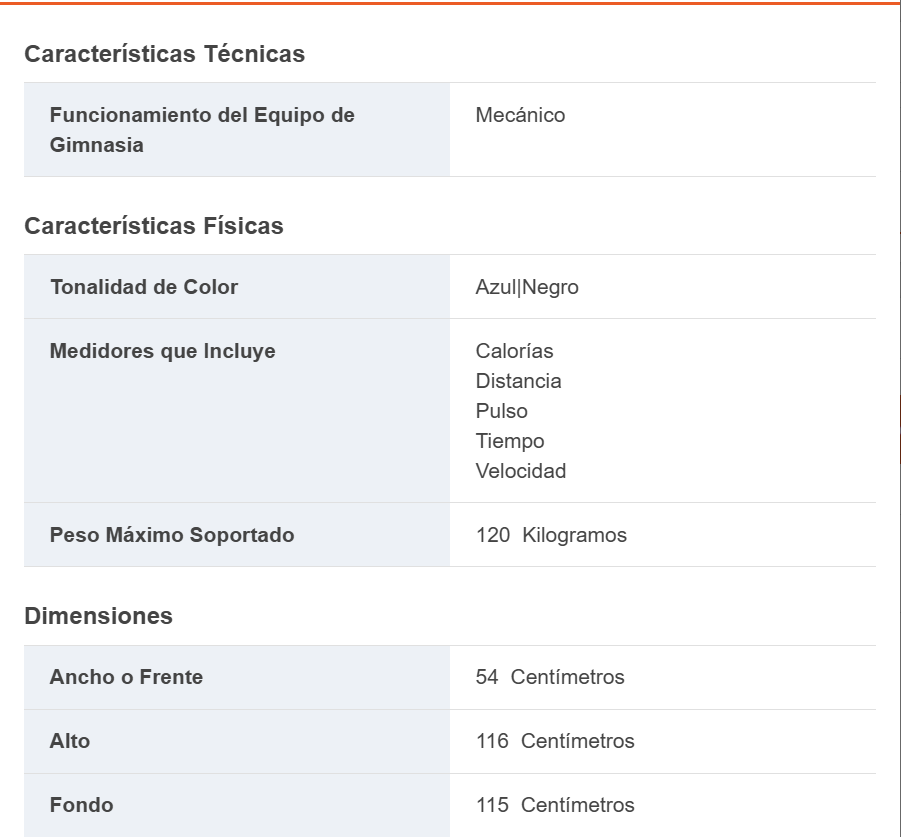Click the Medidores que Incluye label
This screenshot has height=837, width=901.
[x=162, y=351]
